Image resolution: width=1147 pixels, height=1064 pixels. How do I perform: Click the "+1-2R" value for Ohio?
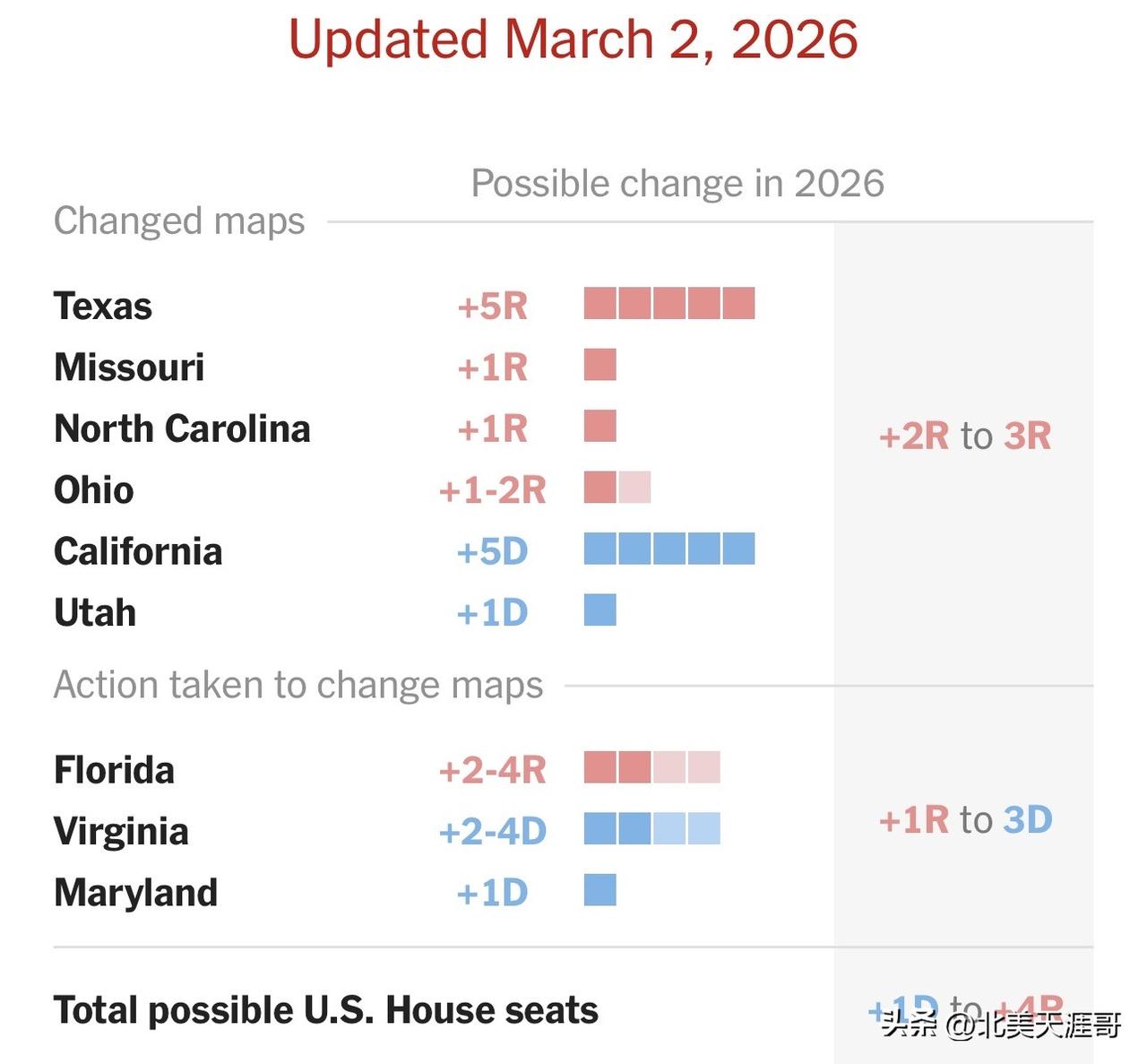[x=492, y=490]
